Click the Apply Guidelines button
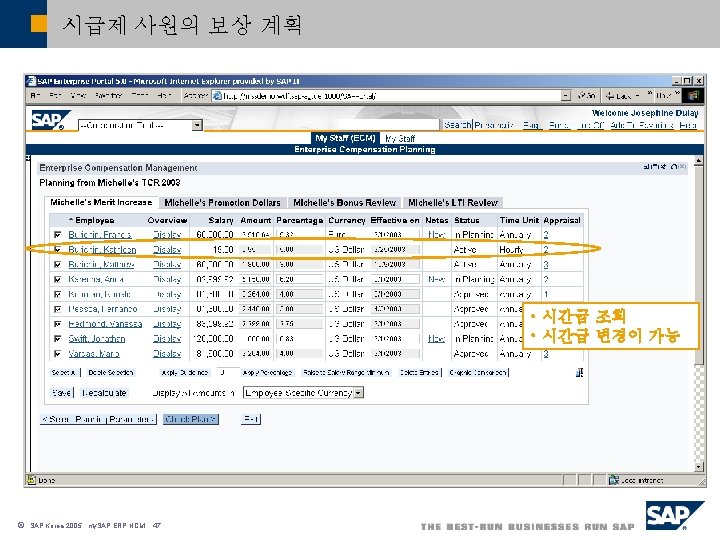This screenshot has width=720, height=540. pos(185,372)
